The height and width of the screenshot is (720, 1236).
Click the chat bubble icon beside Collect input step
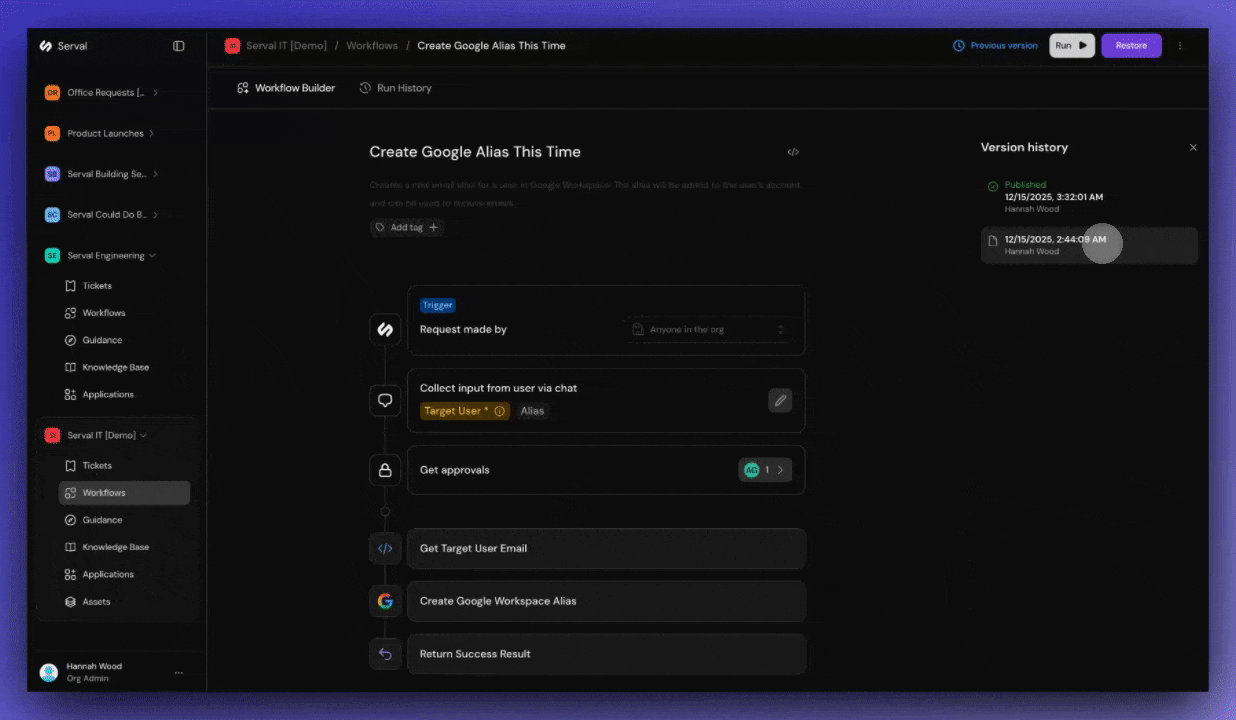385,400
